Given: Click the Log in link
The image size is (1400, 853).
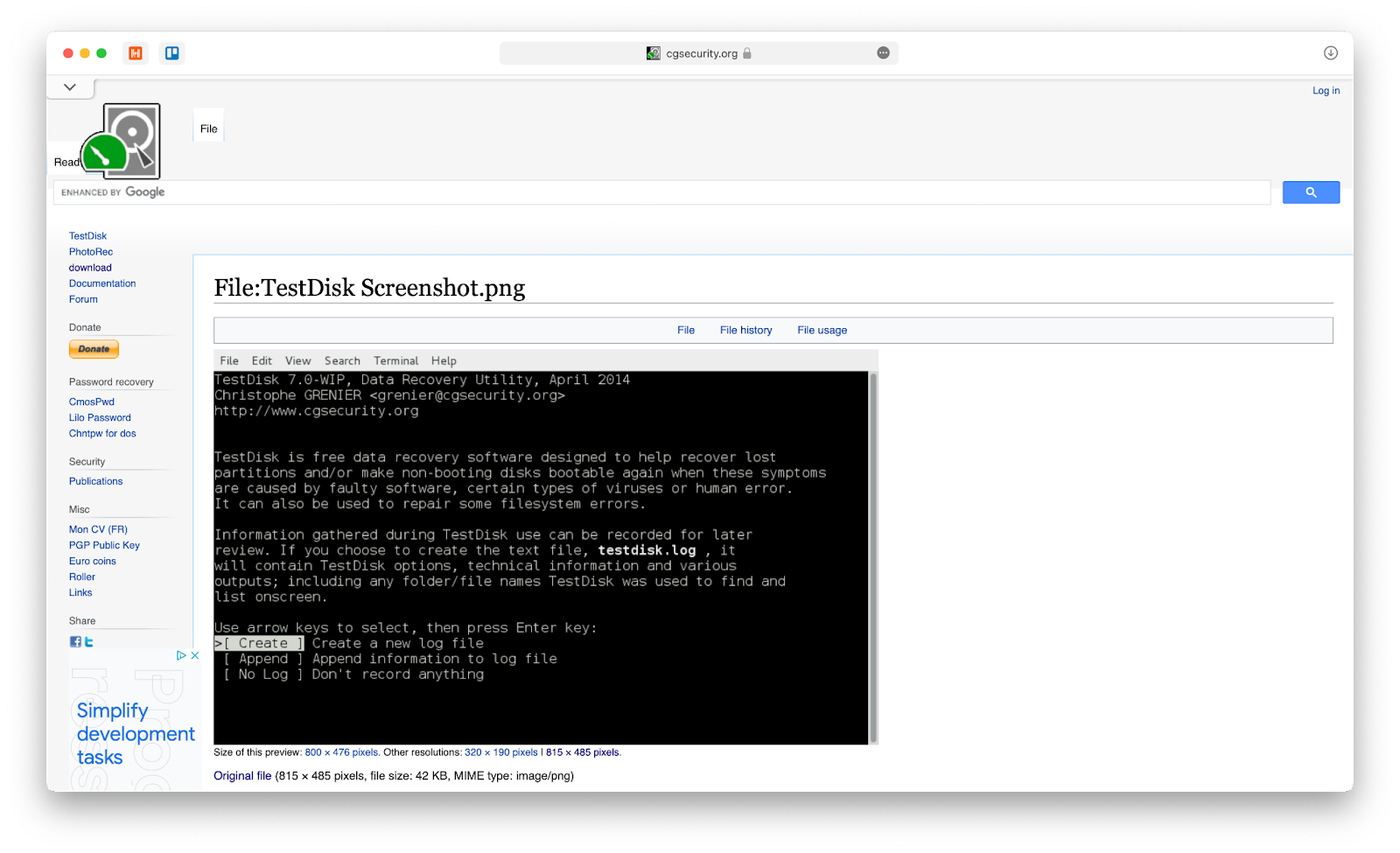Looking at the screenshot, I should coord(1326,91).
